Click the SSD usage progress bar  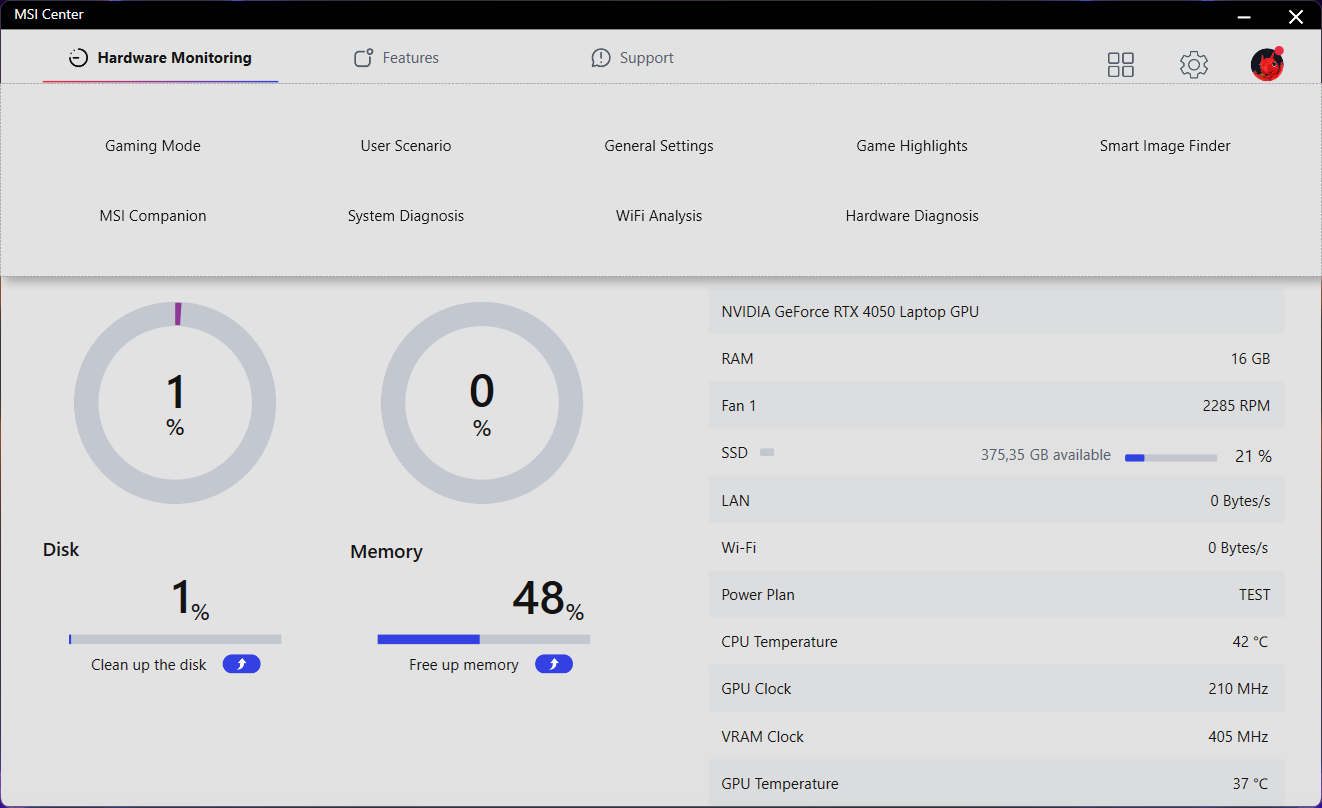pyautogui.click(x=1171, y=457)
